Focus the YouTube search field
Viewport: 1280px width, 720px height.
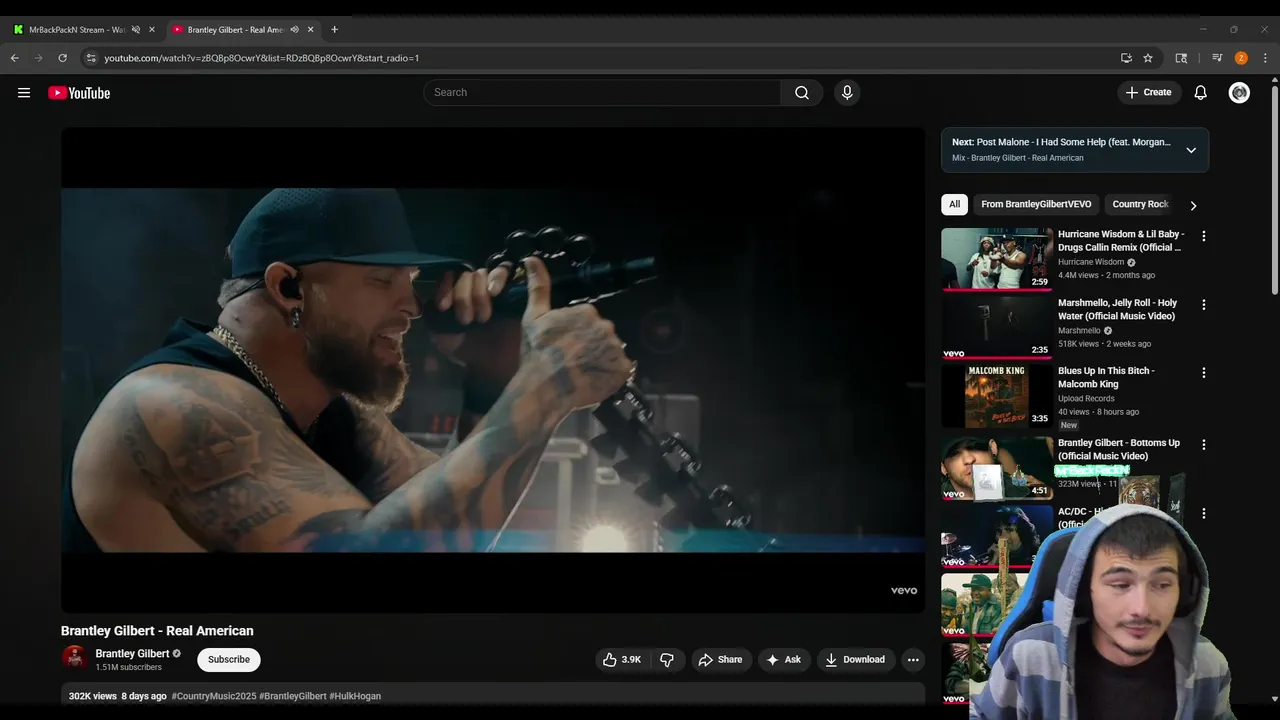(603, 93)
